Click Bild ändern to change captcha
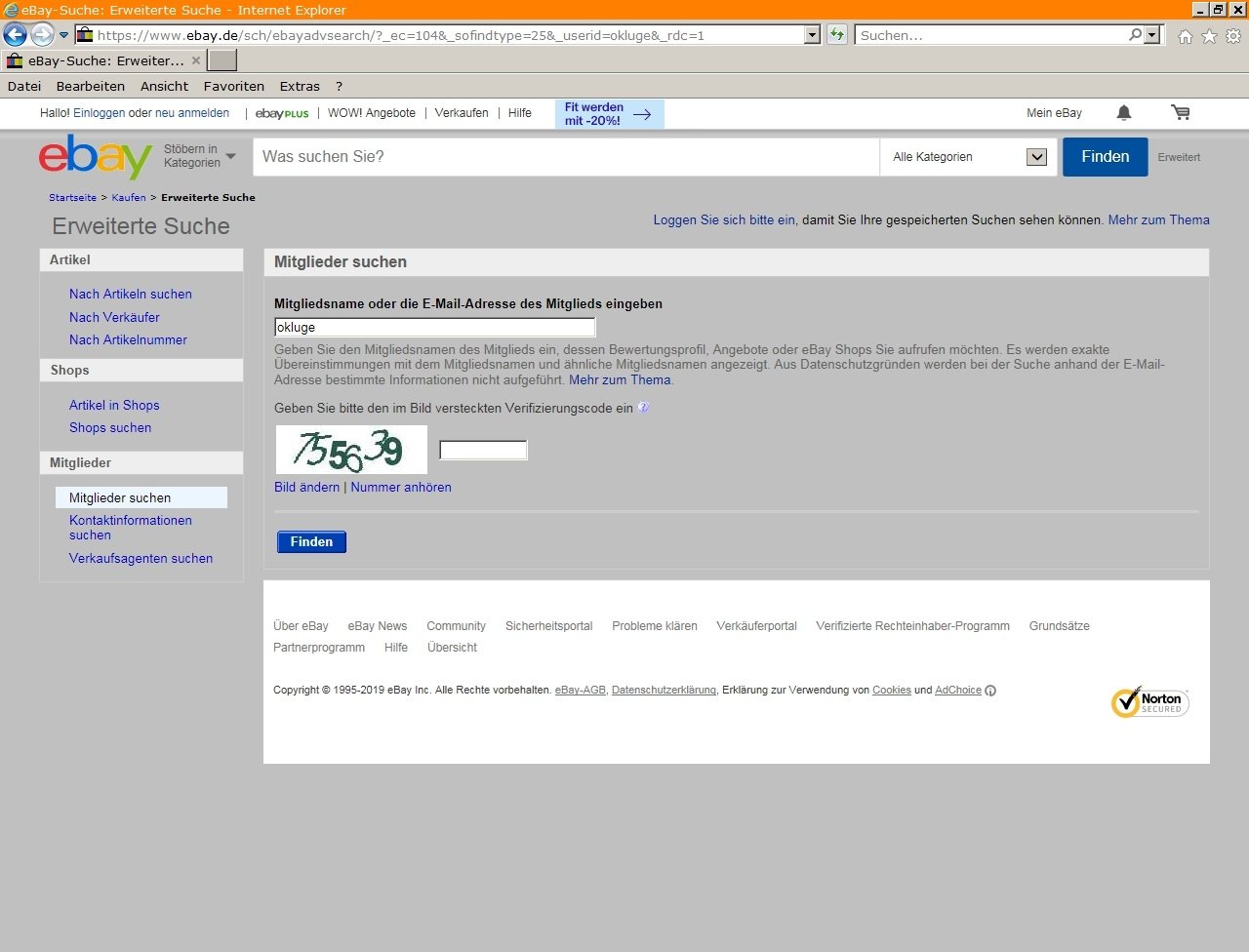This screenshot has width=1249, height=952. point(307,488)
